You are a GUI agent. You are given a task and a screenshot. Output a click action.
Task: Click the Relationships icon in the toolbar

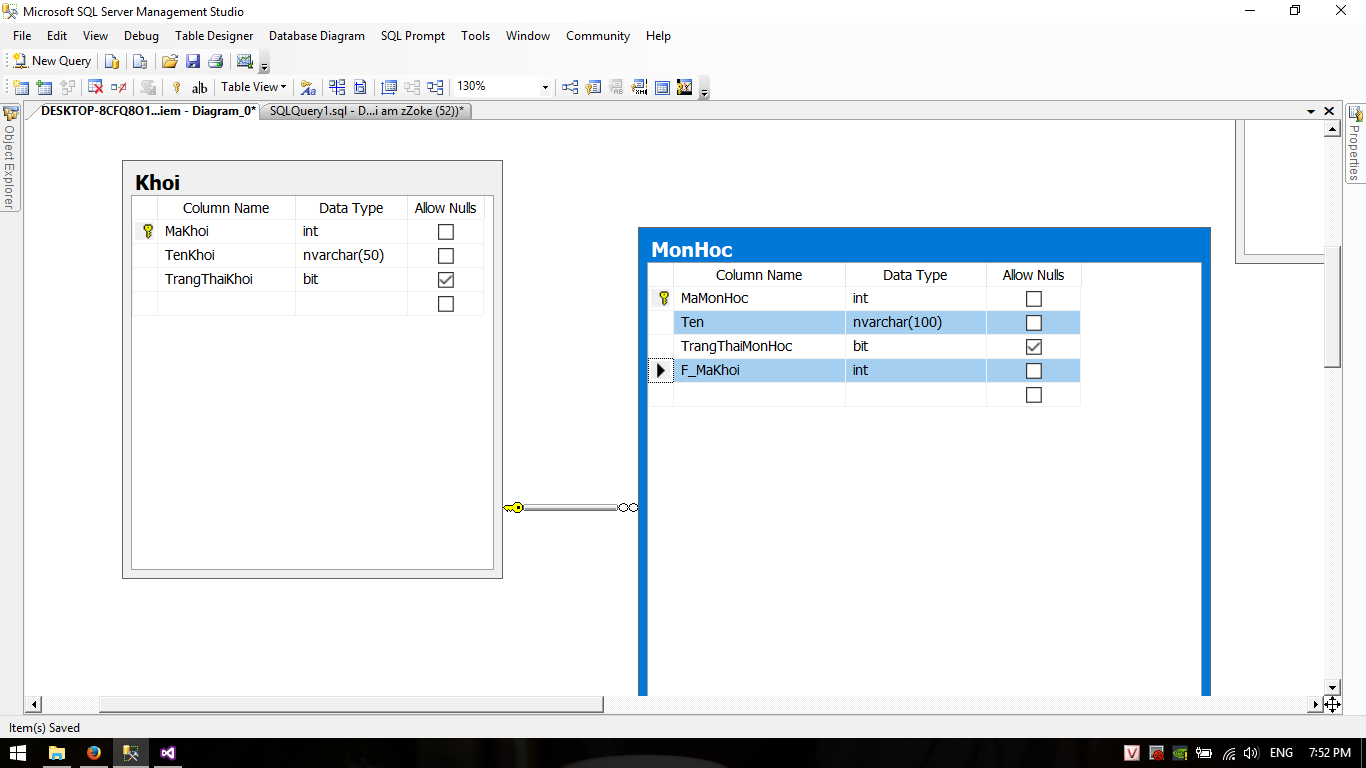(x=570, y=88)
